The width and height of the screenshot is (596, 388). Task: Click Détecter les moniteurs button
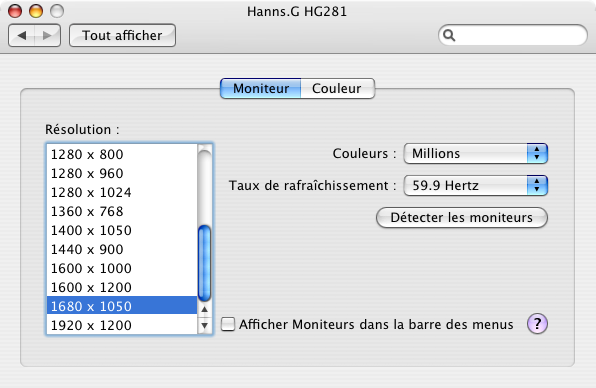[461, 217]
